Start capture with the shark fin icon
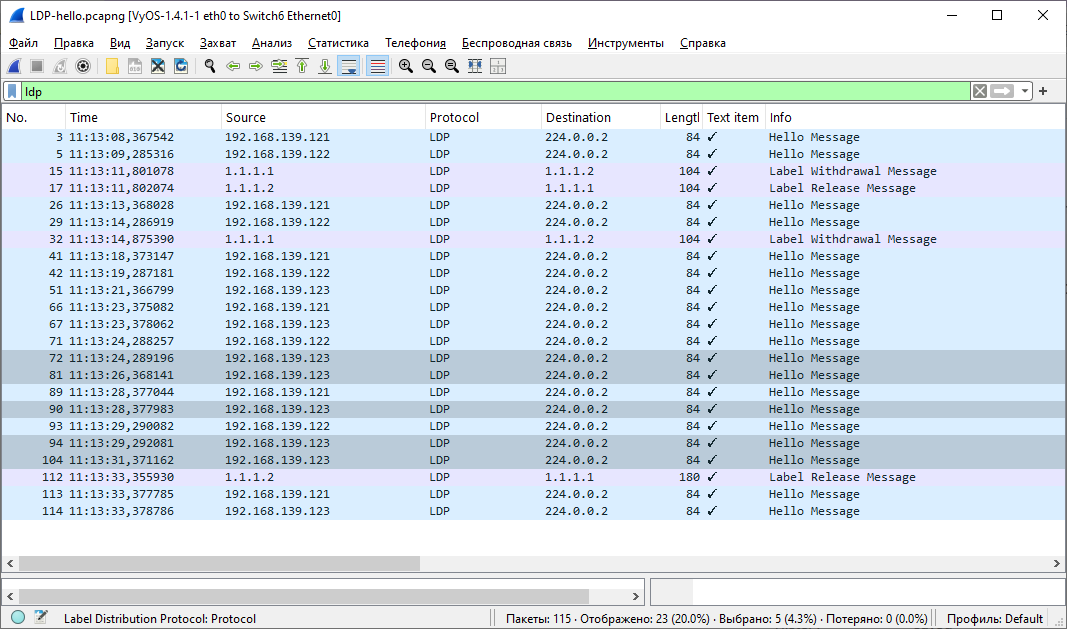 point(15,66)
